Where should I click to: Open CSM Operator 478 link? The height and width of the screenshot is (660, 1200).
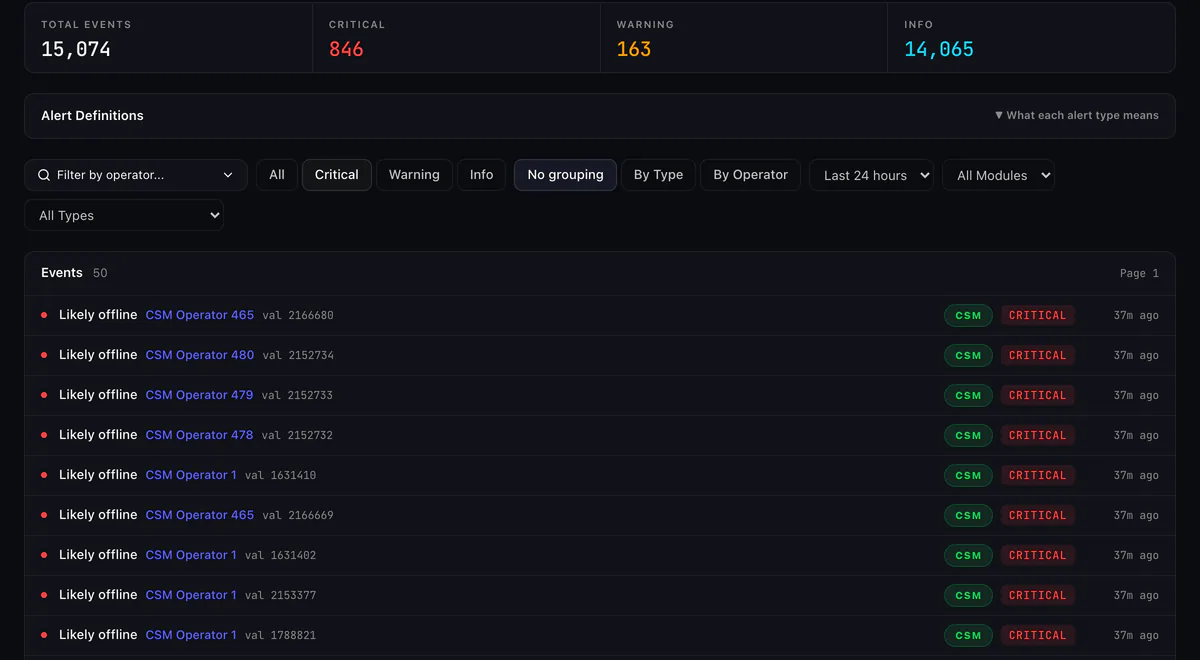coord(200,435)
